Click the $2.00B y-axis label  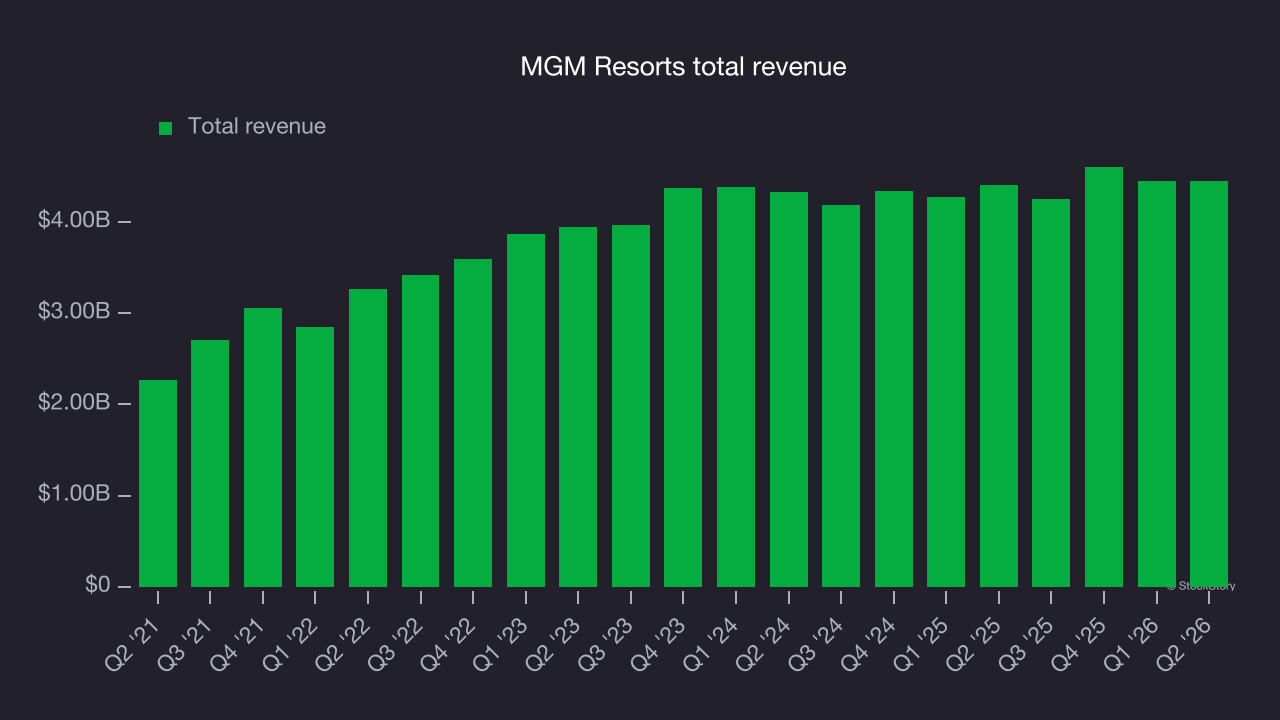[x=73, y=403]
